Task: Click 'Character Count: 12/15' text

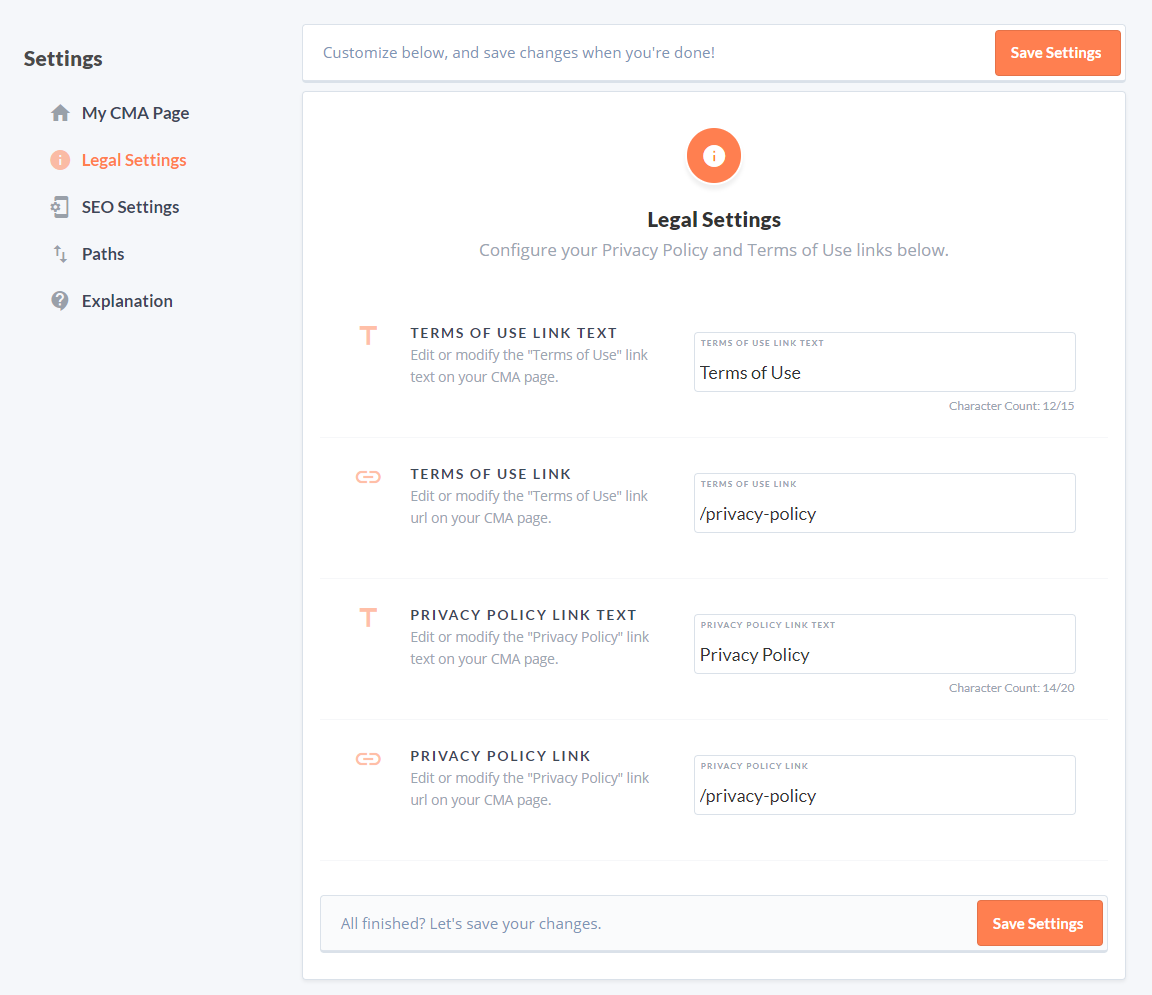Action: click(1011, 406)
